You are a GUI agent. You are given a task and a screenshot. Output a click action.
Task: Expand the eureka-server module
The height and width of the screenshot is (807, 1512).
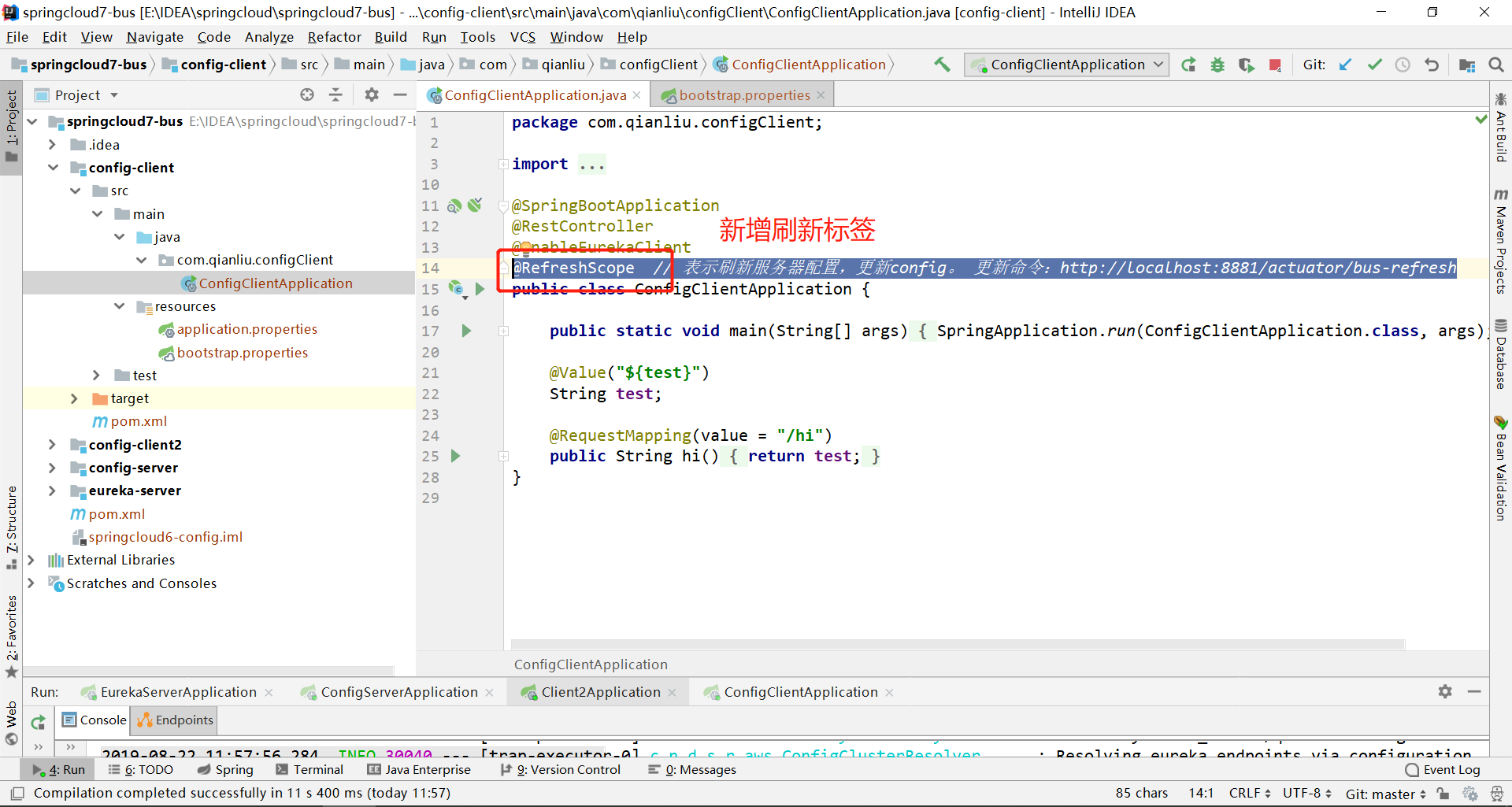pyautogui.click(x=52, y=490)
